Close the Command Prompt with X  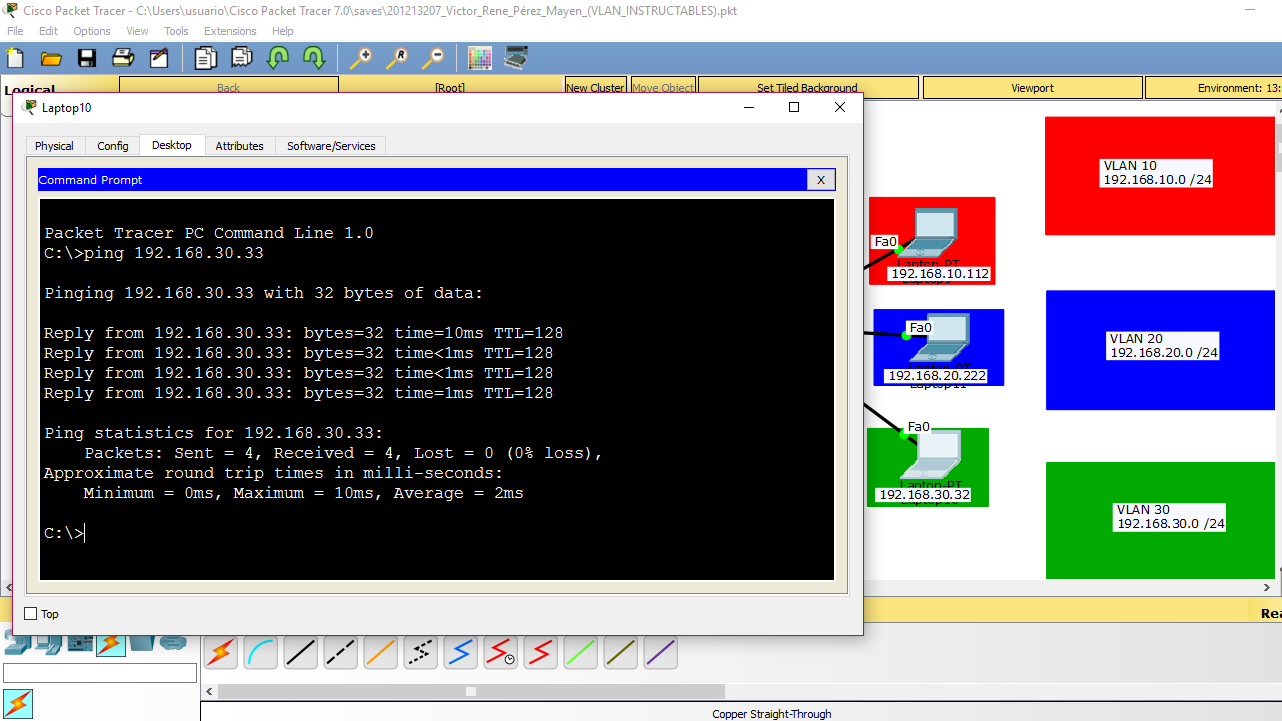[820, 180]
